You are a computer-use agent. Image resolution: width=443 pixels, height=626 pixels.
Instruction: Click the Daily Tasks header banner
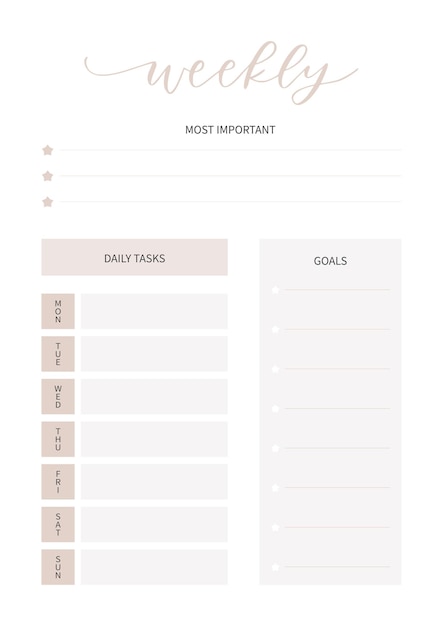(134, 257)
